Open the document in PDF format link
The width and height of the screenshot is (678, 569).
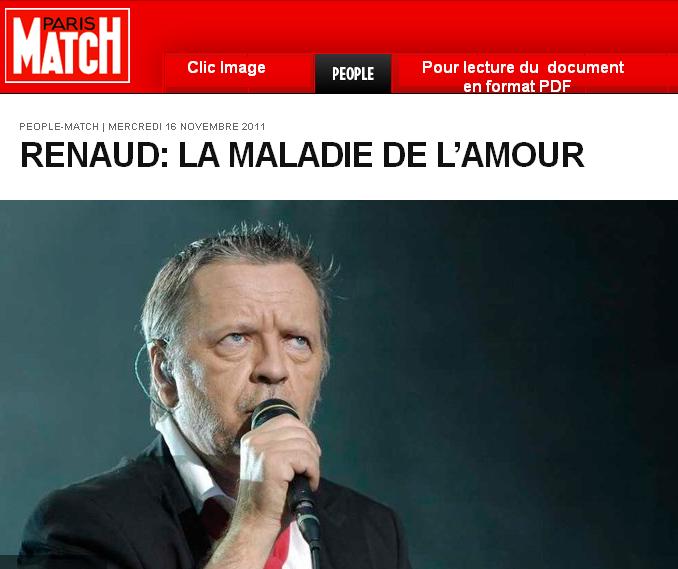click(x=522, y=77)
